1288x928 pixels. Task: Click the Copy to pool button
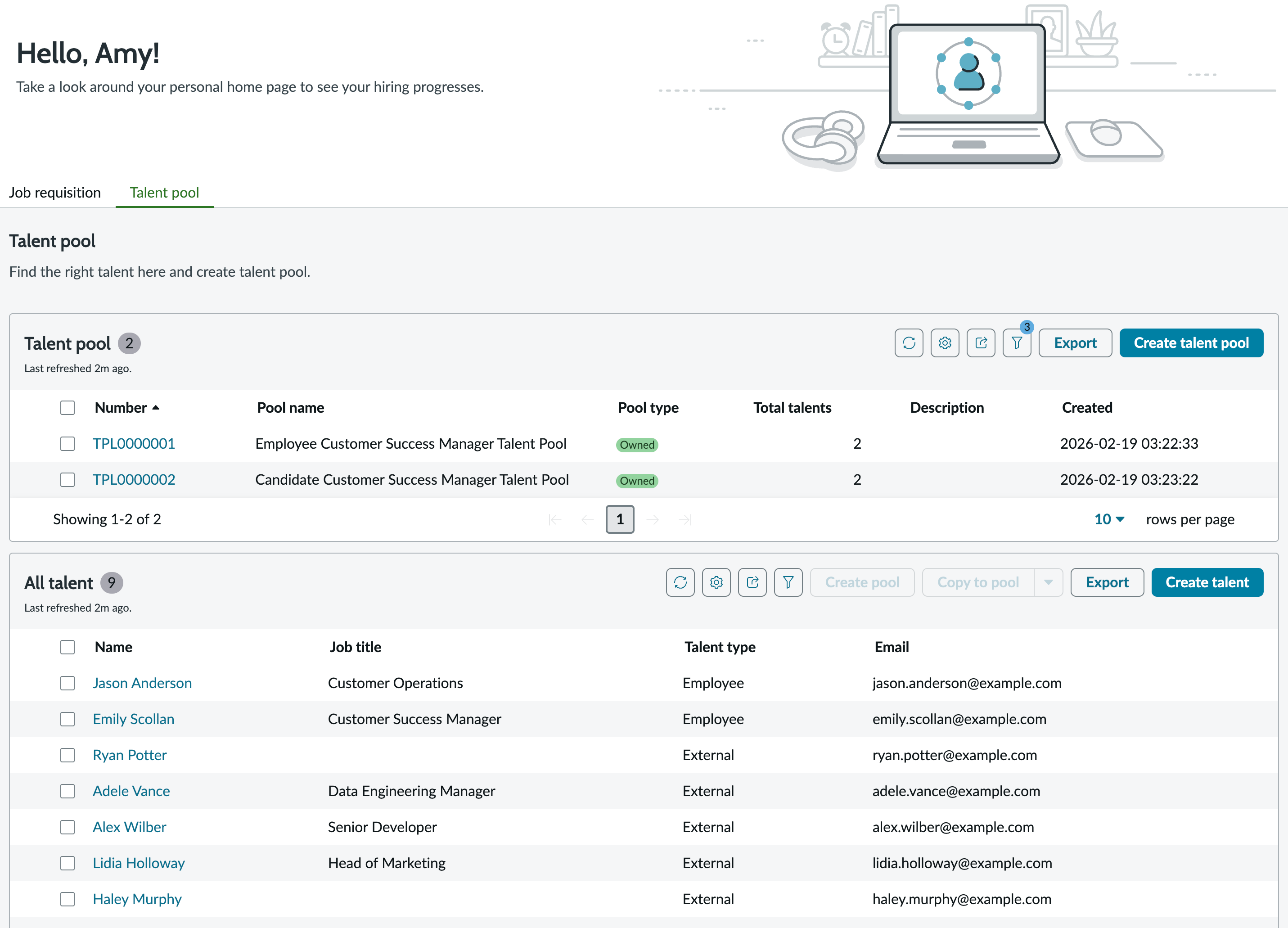pyautogui.click(x=978, y=582)
